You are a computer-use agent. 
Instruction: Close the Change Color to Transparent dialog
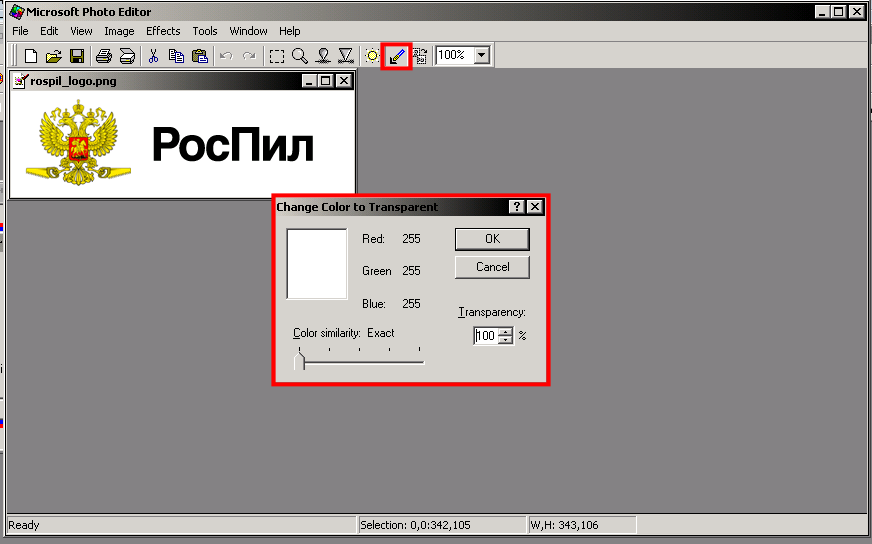[535, 207]
